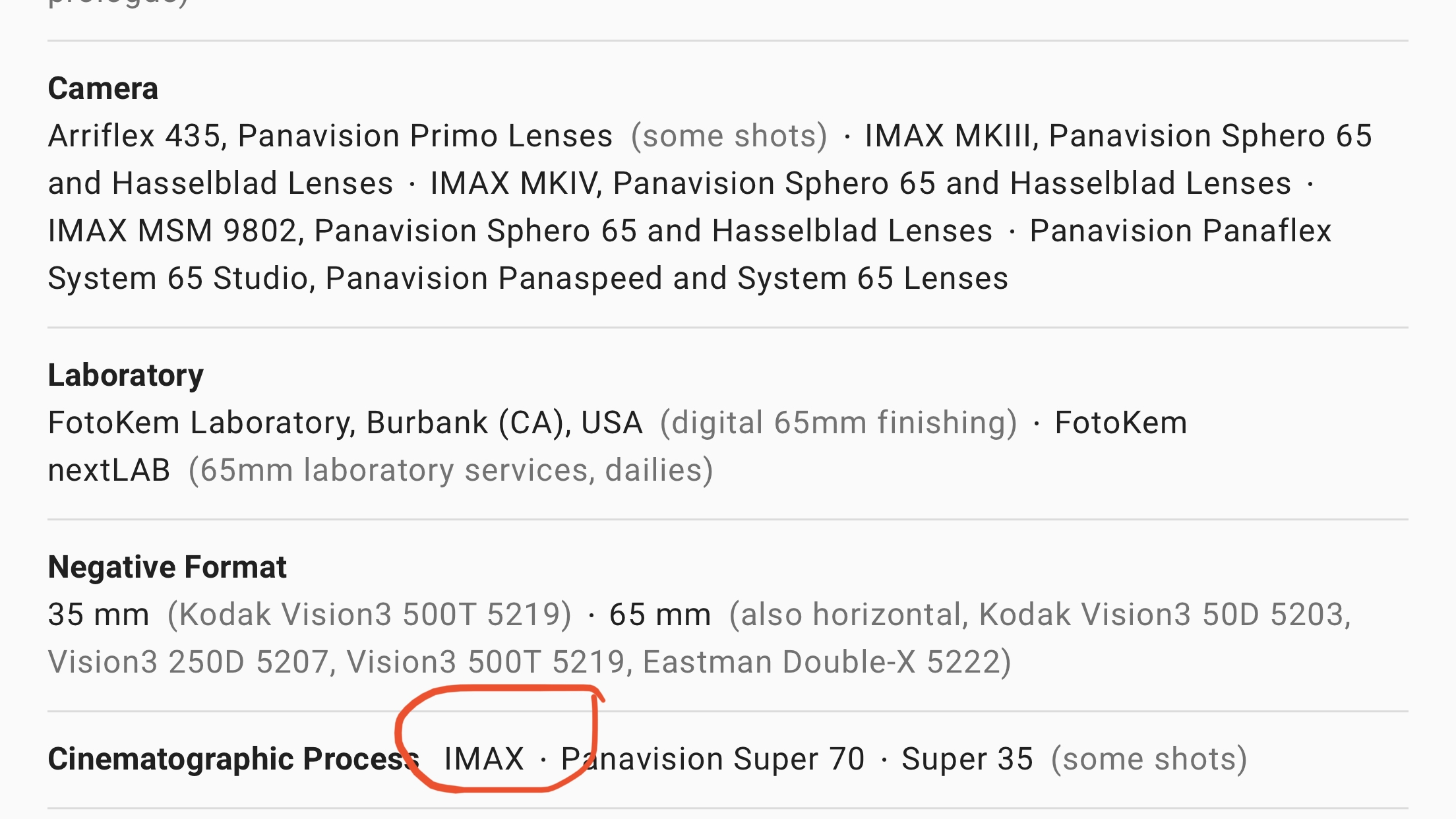
Task: Click the digital 65mm finishing note
Action: tap(839, 423)
